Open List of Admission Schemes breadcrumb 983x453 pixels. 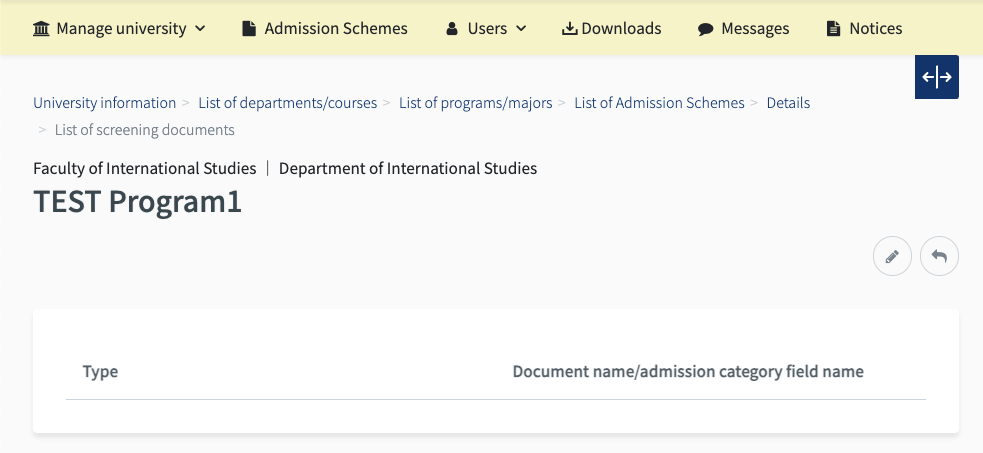coord(659,102)
